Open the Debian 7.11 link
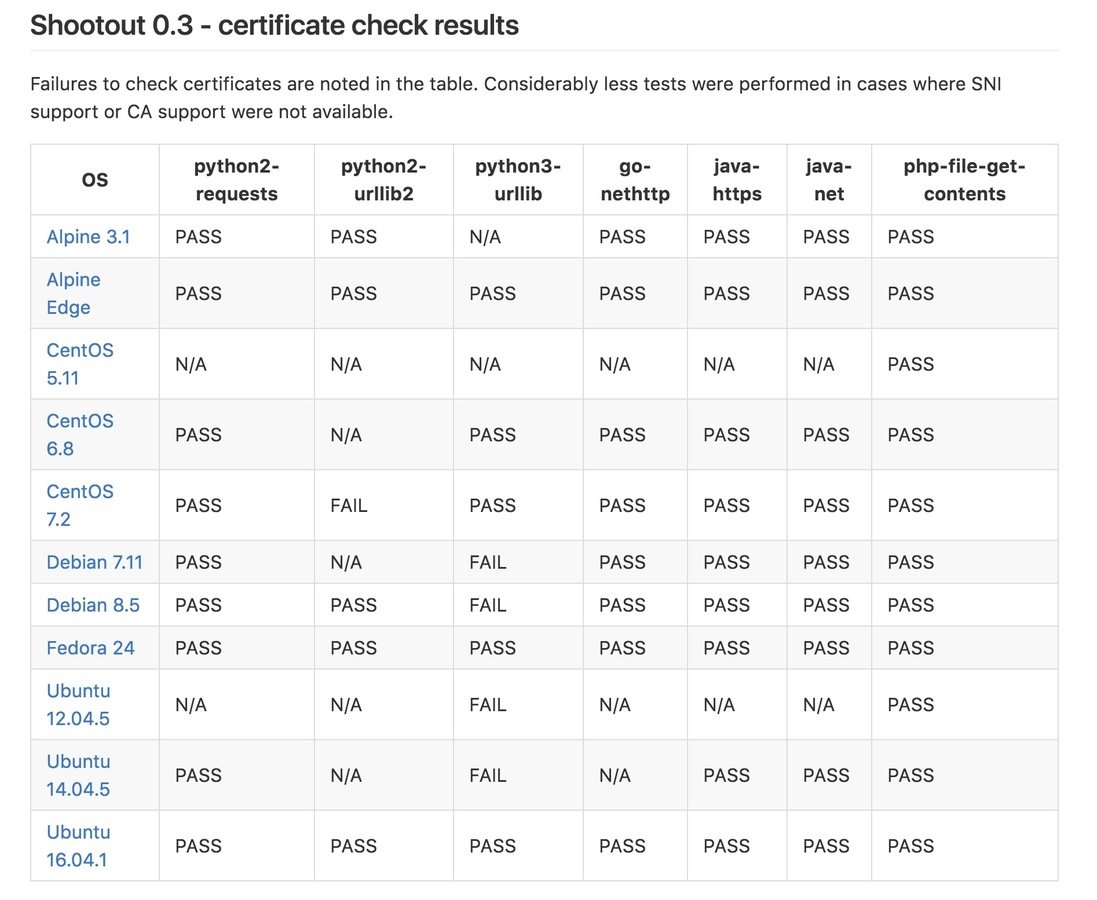 pos(94,562)
